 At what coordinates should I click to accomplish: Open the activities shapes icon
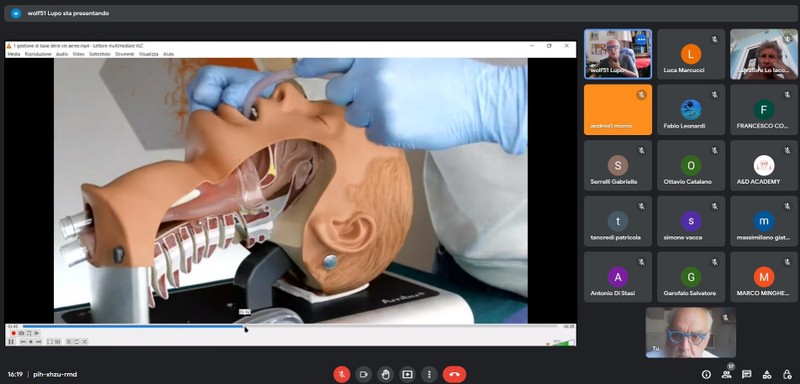(767, 374)
